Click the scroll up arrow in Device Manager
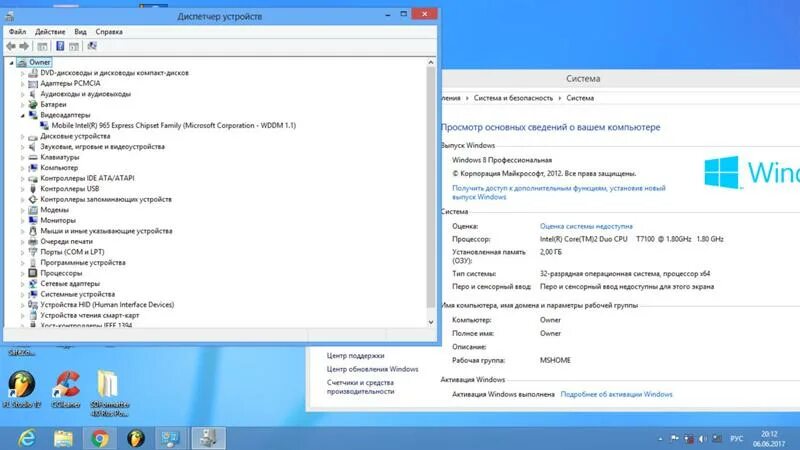Screen dimensions: 800x450 [431, 62]
